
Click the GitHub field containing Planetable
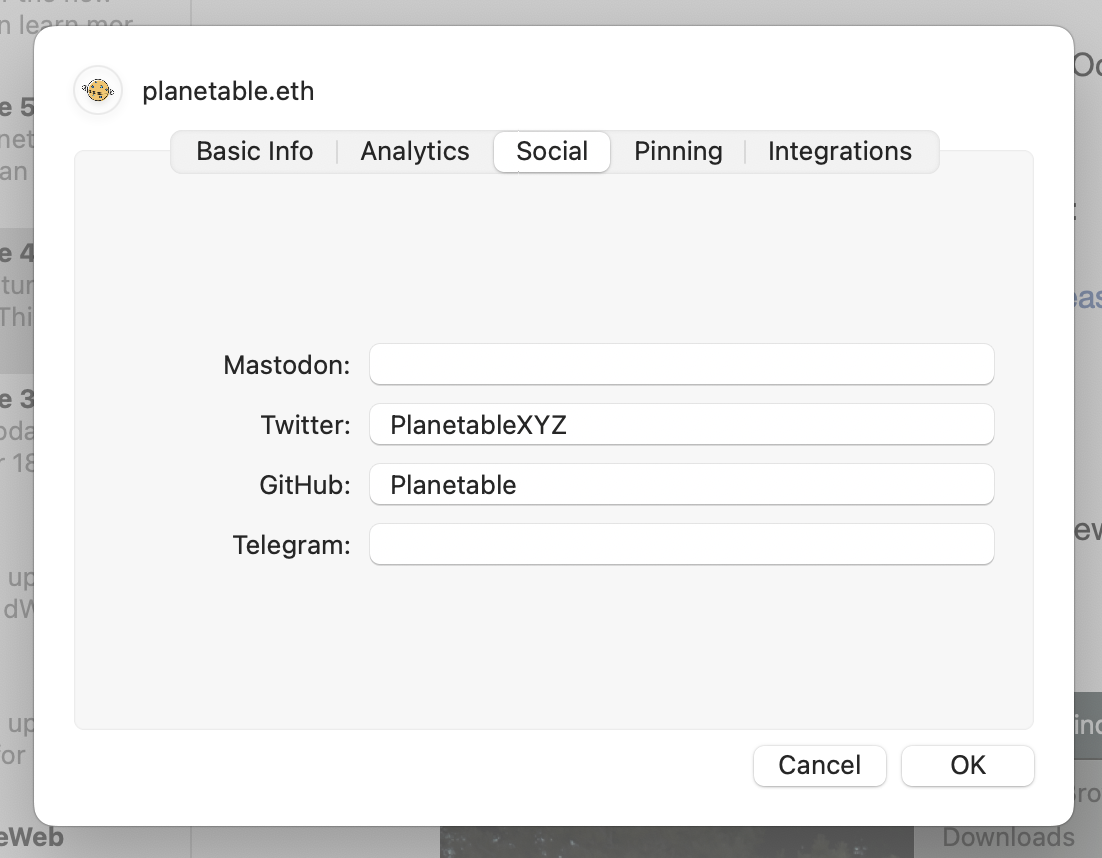(681, 485)
